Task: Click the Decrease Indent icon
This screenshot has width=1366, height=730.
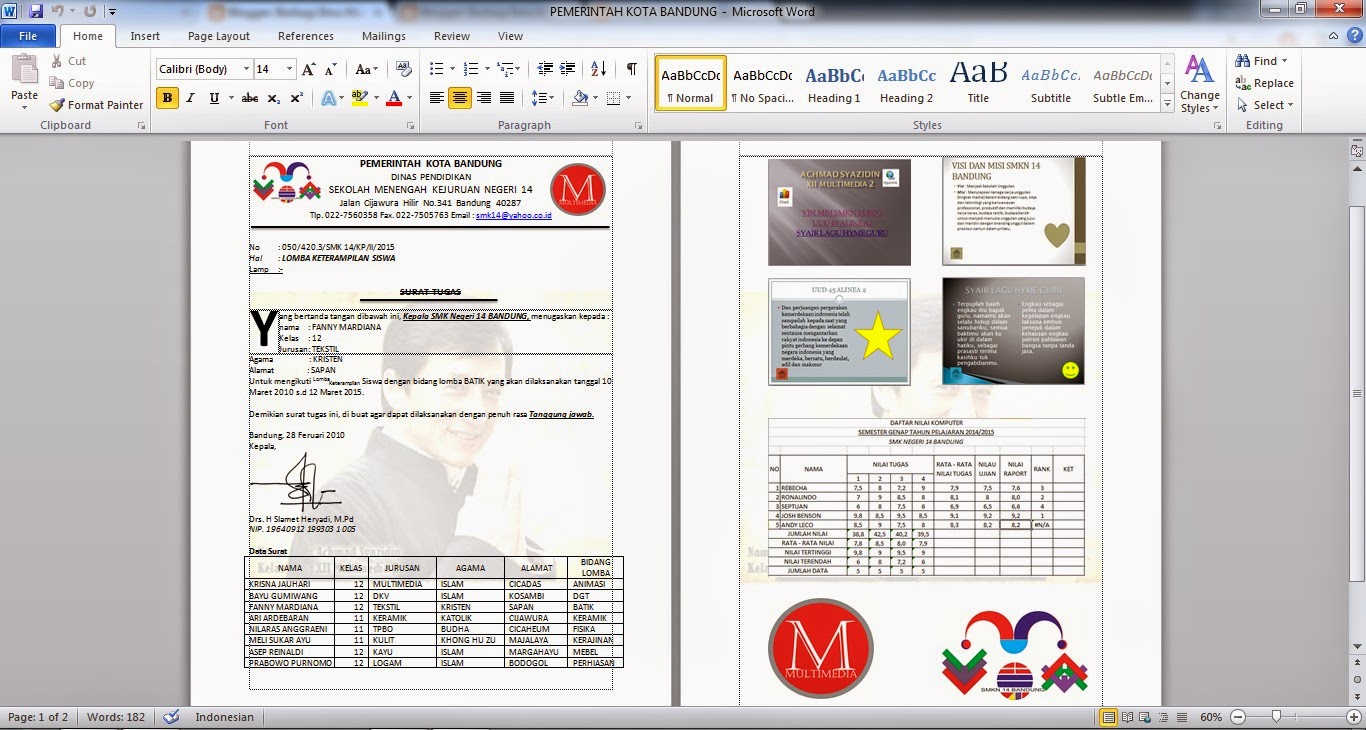Action: point(545,69)
